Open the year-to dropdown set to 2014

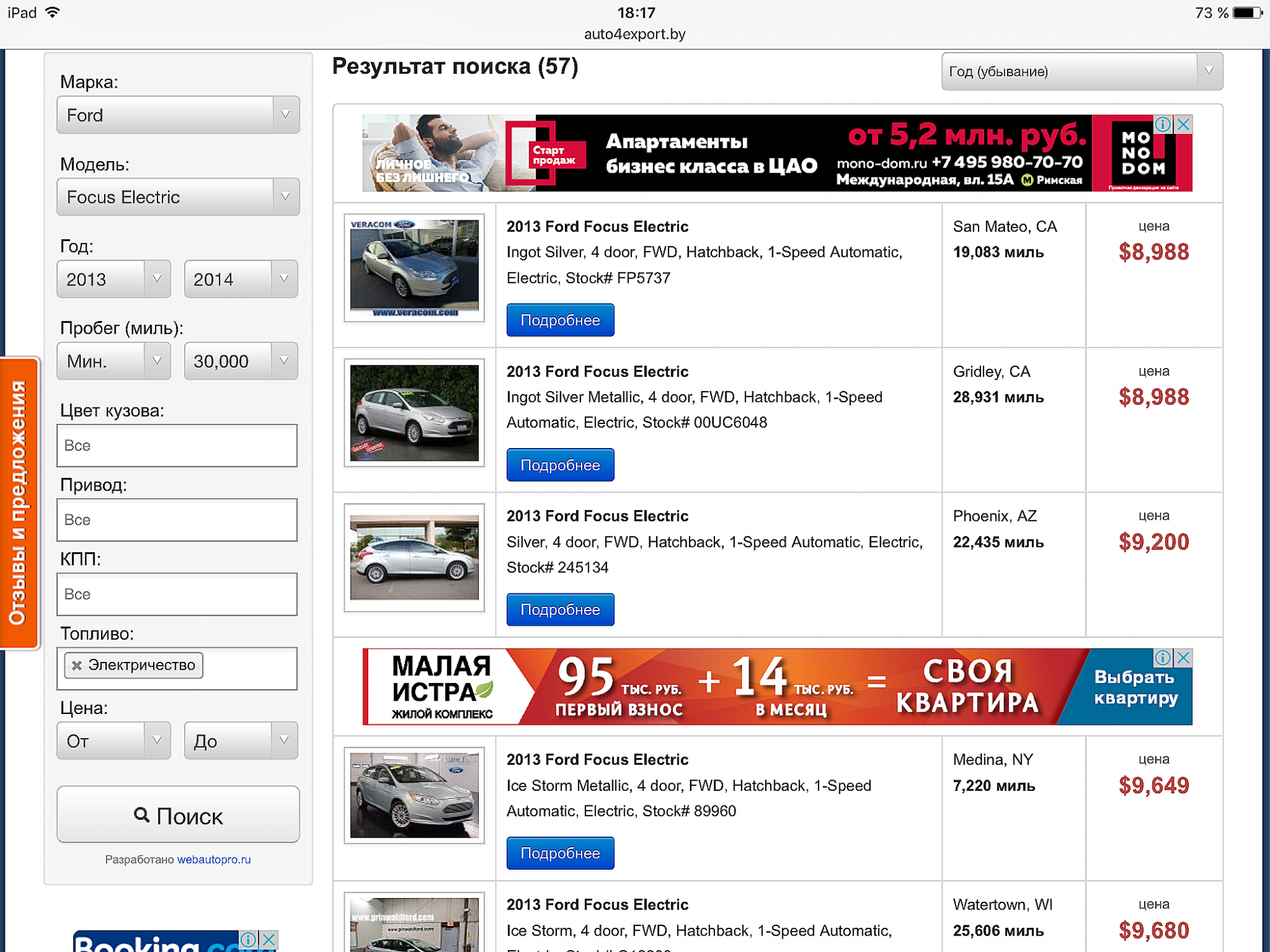241,279
